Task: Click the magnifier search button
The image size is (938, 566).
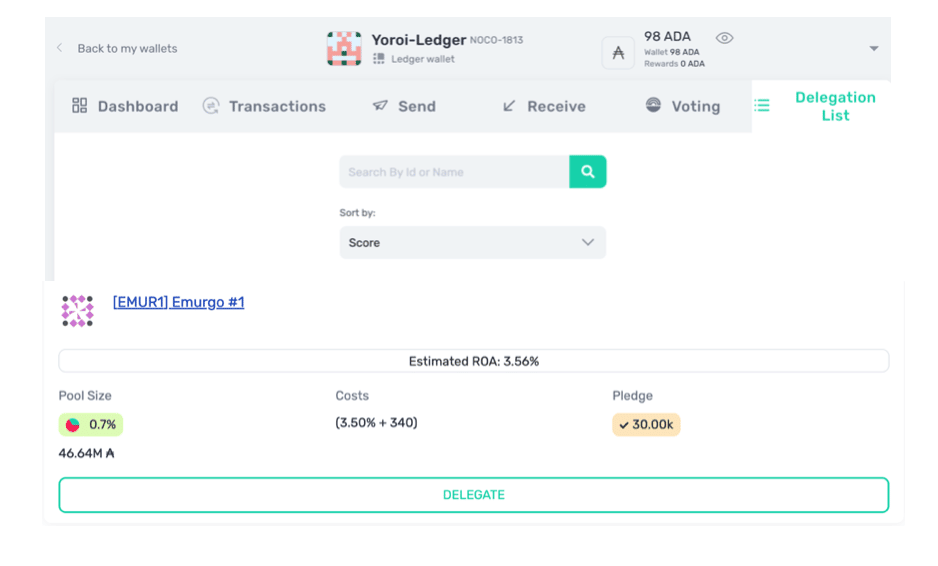Action: point(588,172)
